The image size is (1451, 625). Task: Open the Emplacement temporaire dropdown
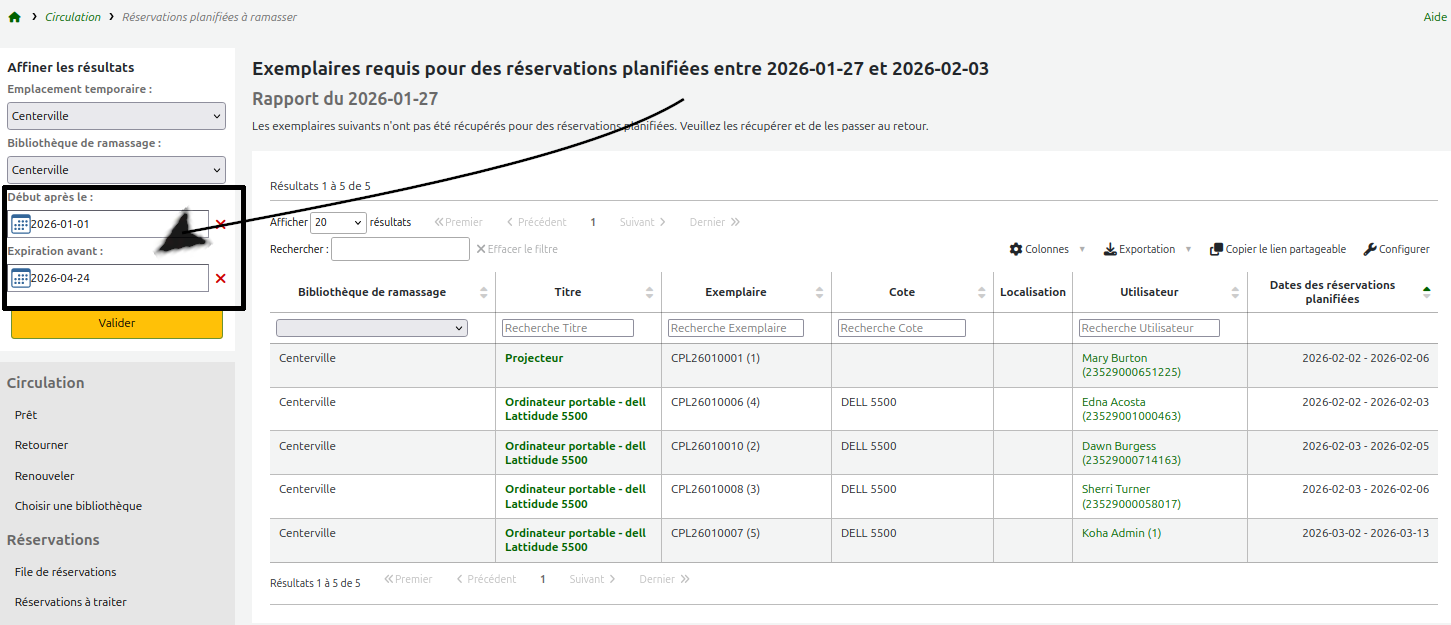pyautogui.click(x=116, y=115)
